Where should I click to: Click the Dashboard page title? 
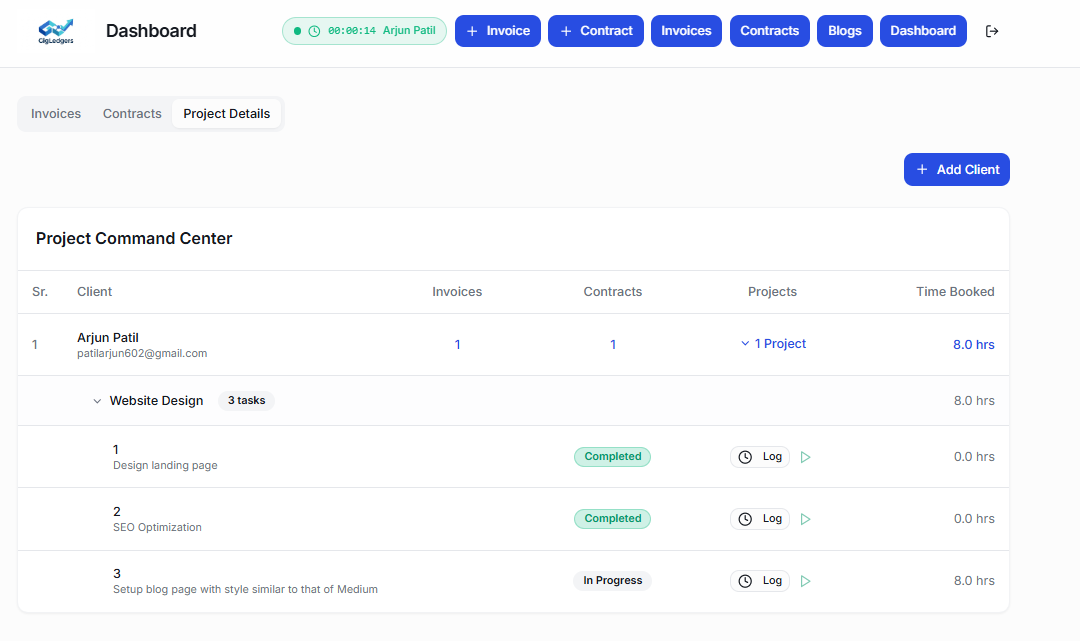point(151,31)
